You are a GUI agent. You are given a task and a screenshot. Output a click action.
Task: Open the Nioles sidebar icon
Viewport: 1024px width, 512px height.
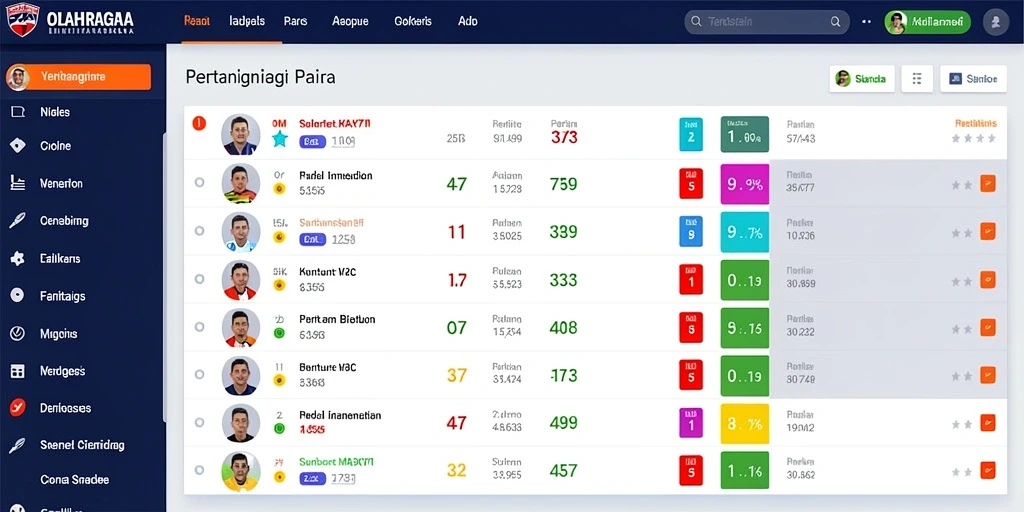click(x=18, y=112)
